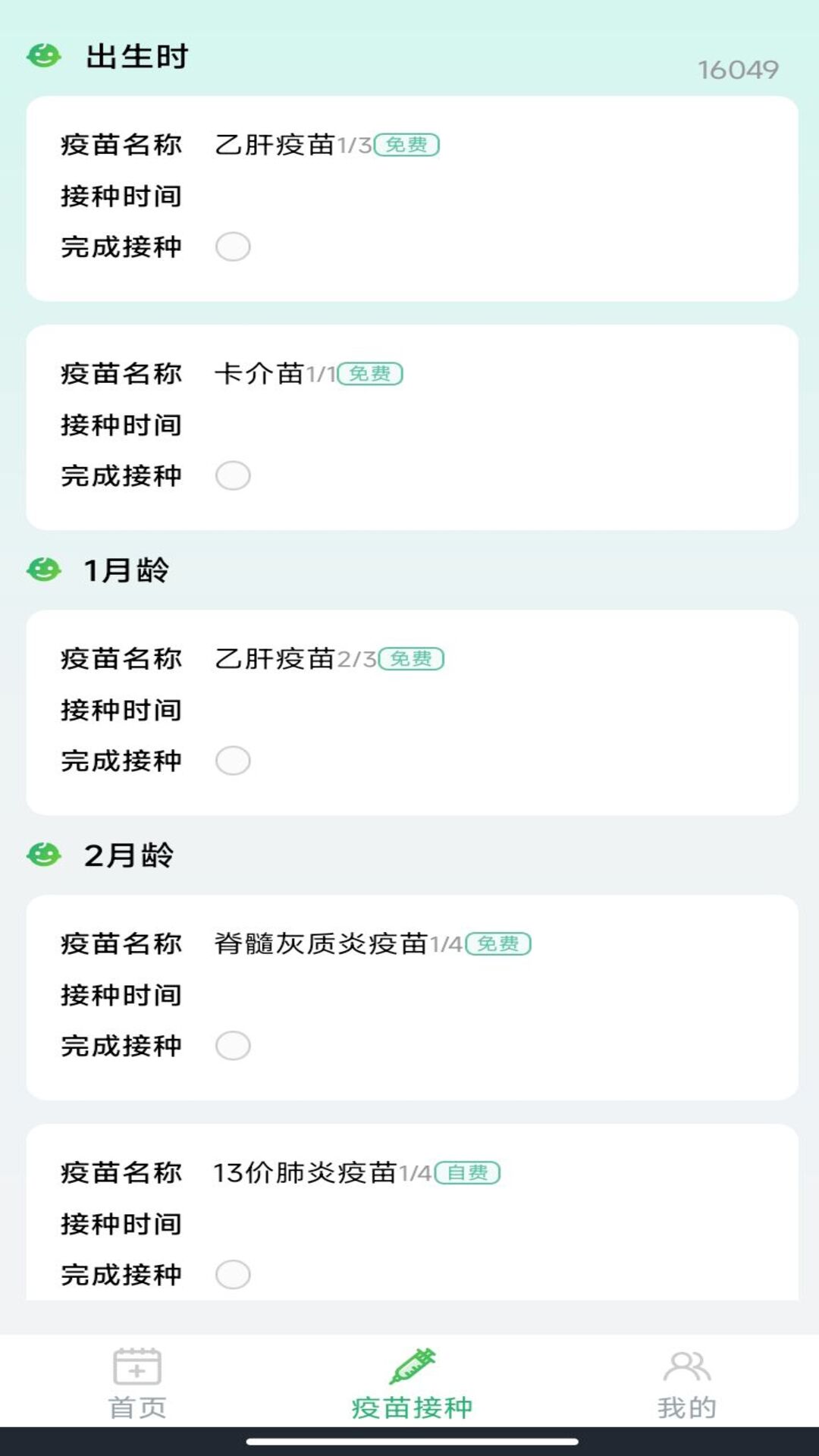Open the 我的 tab label
Image resolution: width=819 pixels, height=1456 pixels.
686,1408
